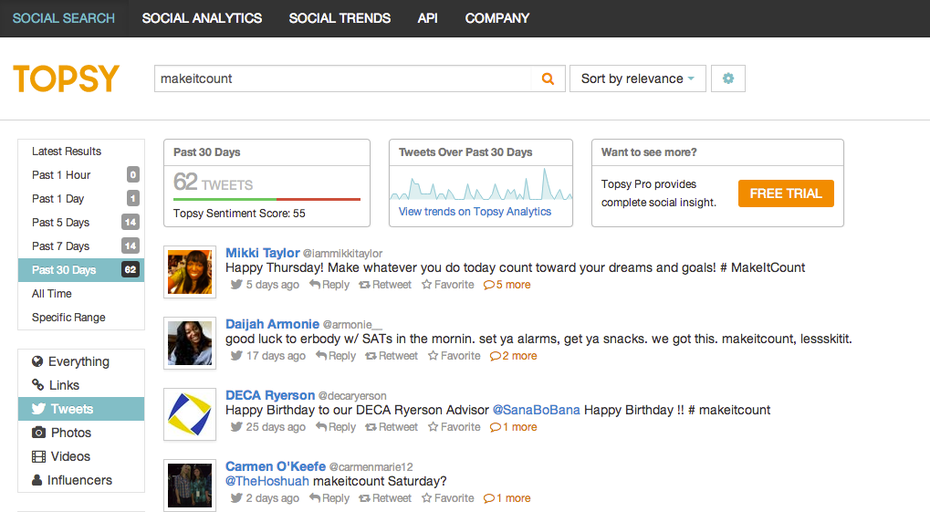
Task: Open DECA Ryerson's profile name
Action: point(270,395)
